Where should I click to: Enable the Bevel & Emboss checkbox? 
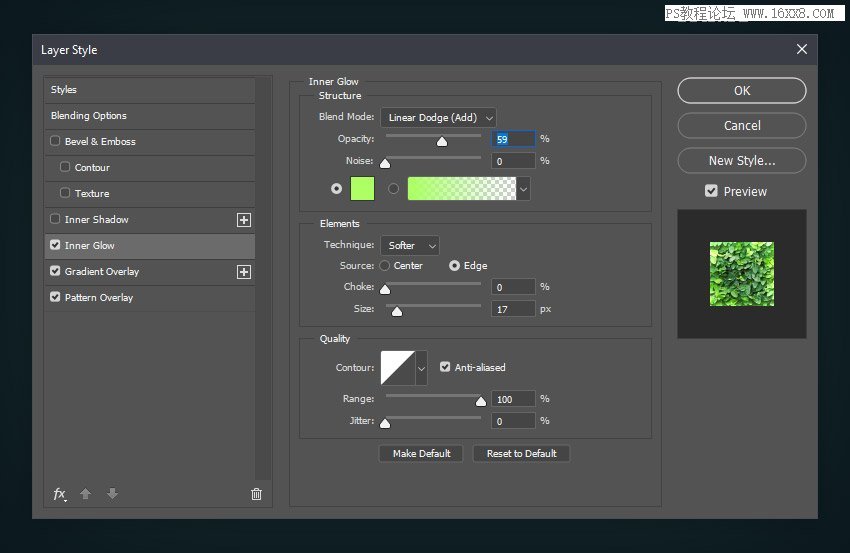pos(55,142)
